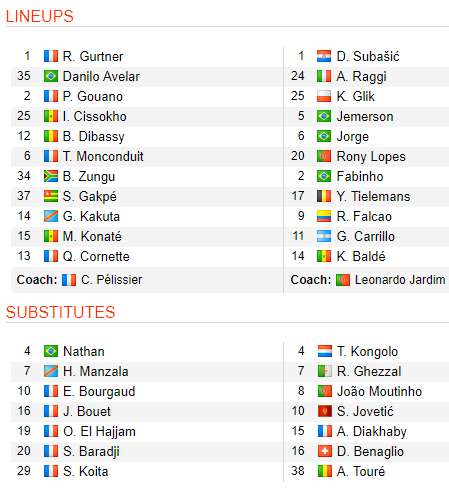Click the Croatia flag beside D. Subašić

(x=324, y=56)
